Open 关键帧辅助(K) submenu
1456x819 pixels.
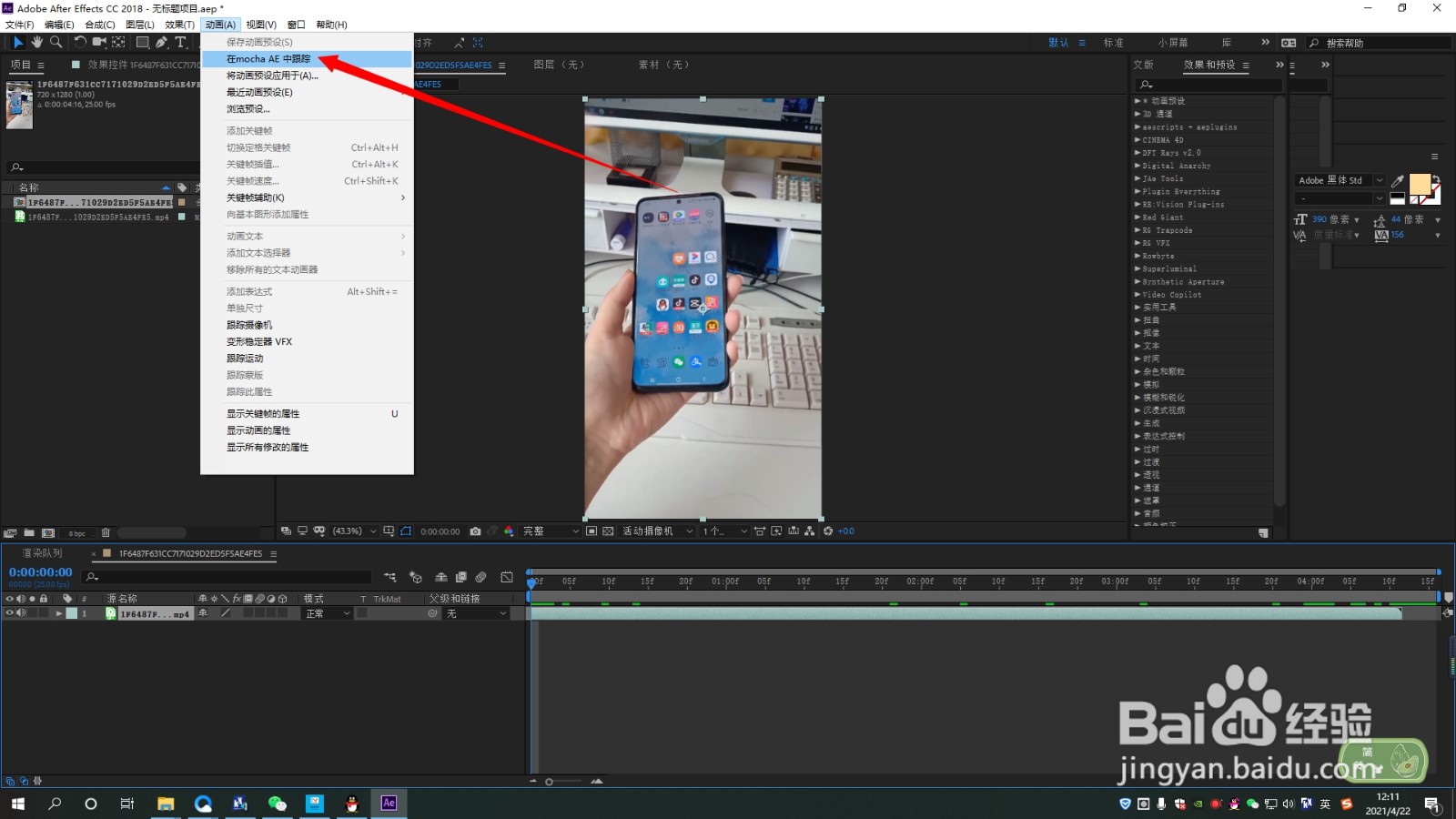(307, 197)
